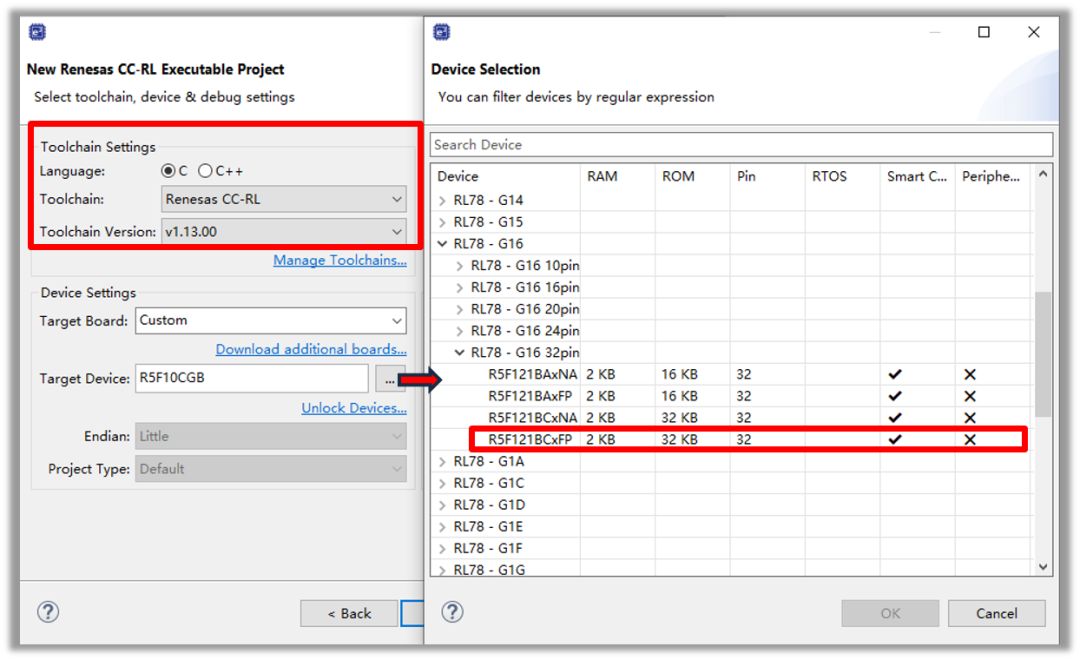Collapse the RL78 - G16 32pin tree node
This screenshot has width=1080, height=660.
click(460, 353)
